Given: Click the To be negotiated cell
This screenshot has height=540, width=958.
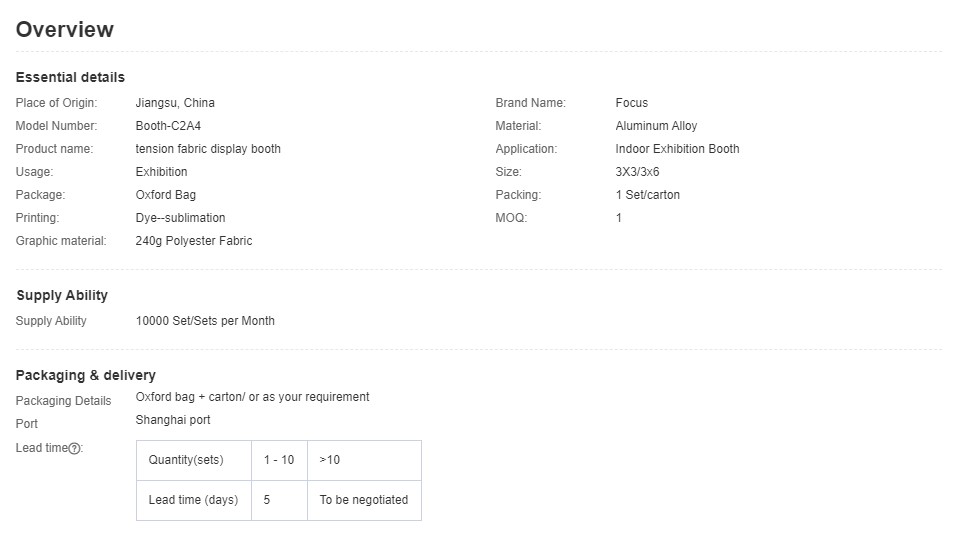Looking at the screenshot, I should pyautogui.click(x=364, y=500).
